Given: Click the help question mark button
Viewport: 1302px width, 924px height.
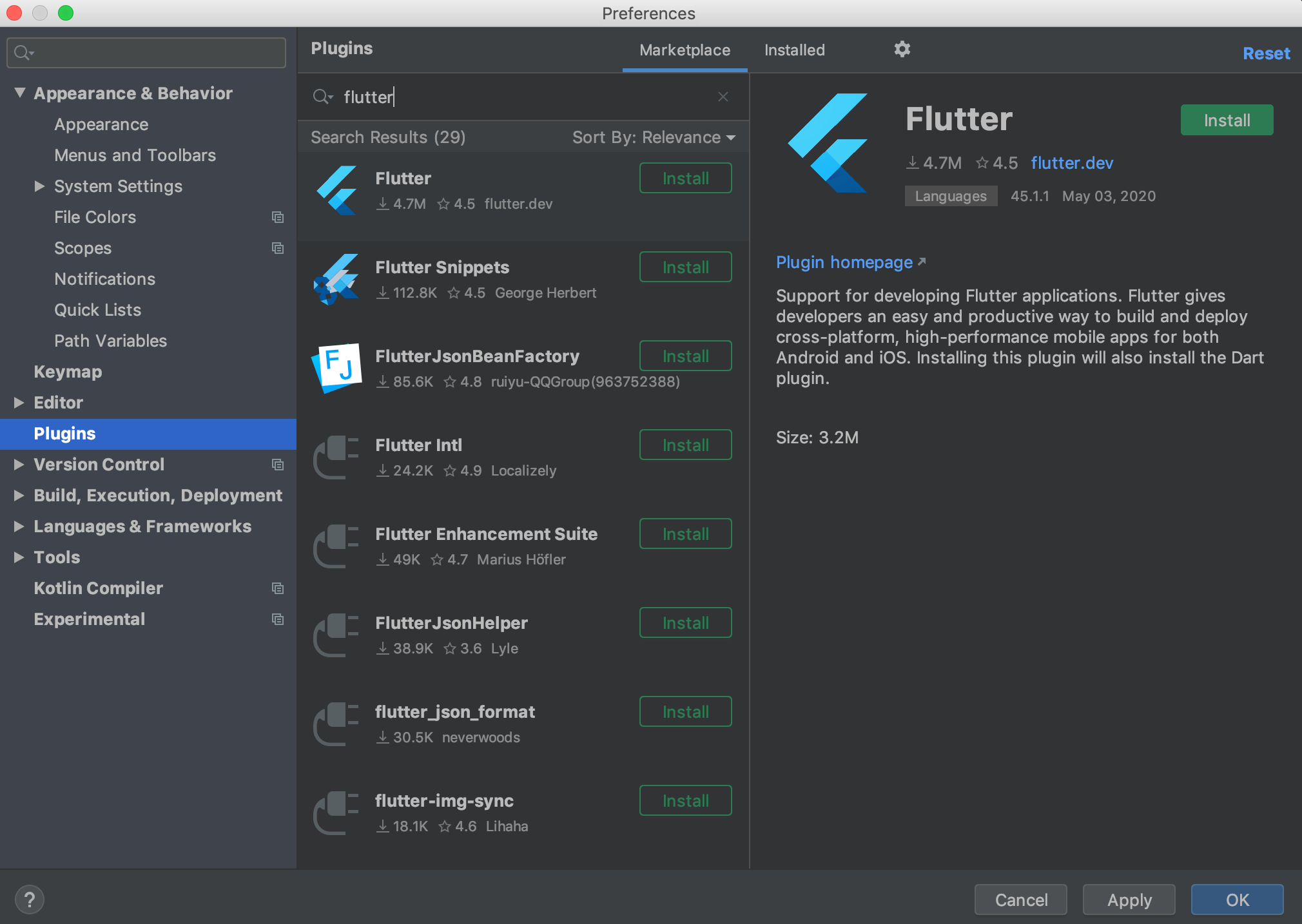Looking at the screenshot, I should point(30,900).
